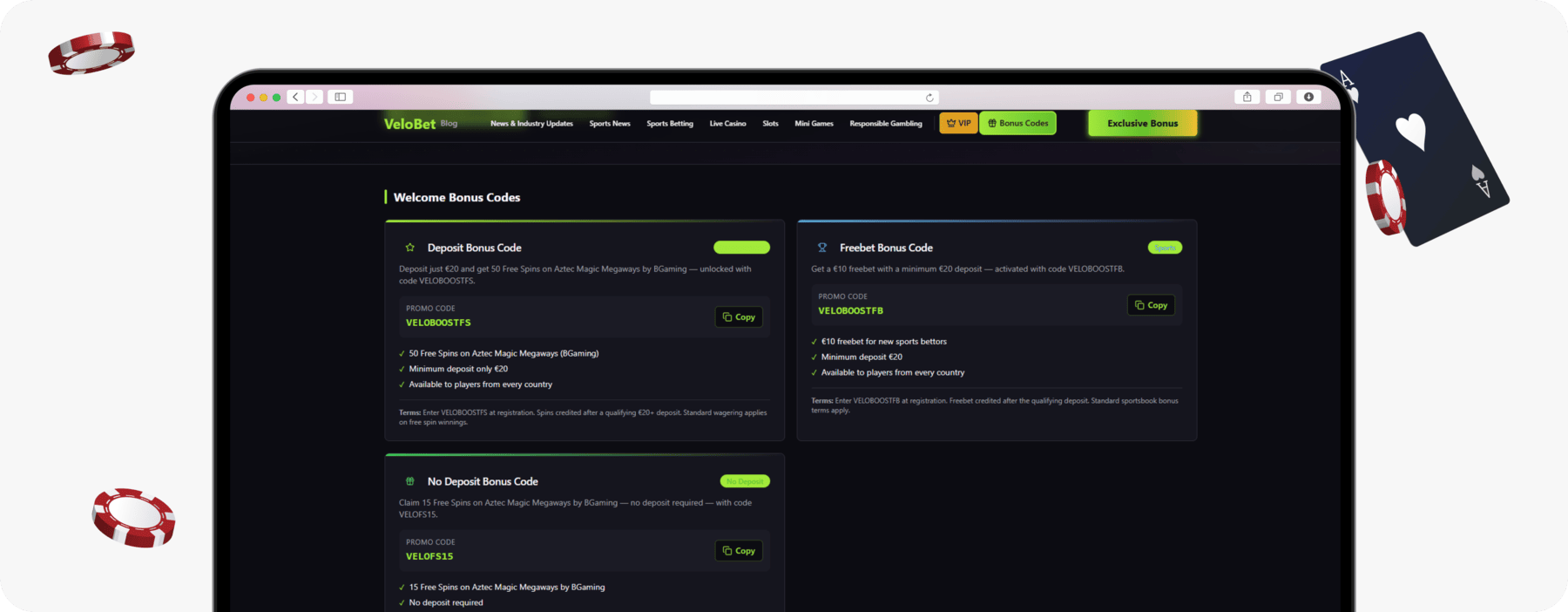Viewport: 1568px width, 612px height.
Task: Click the Deposit Bonus Code card title
Action: coord(474,248)
